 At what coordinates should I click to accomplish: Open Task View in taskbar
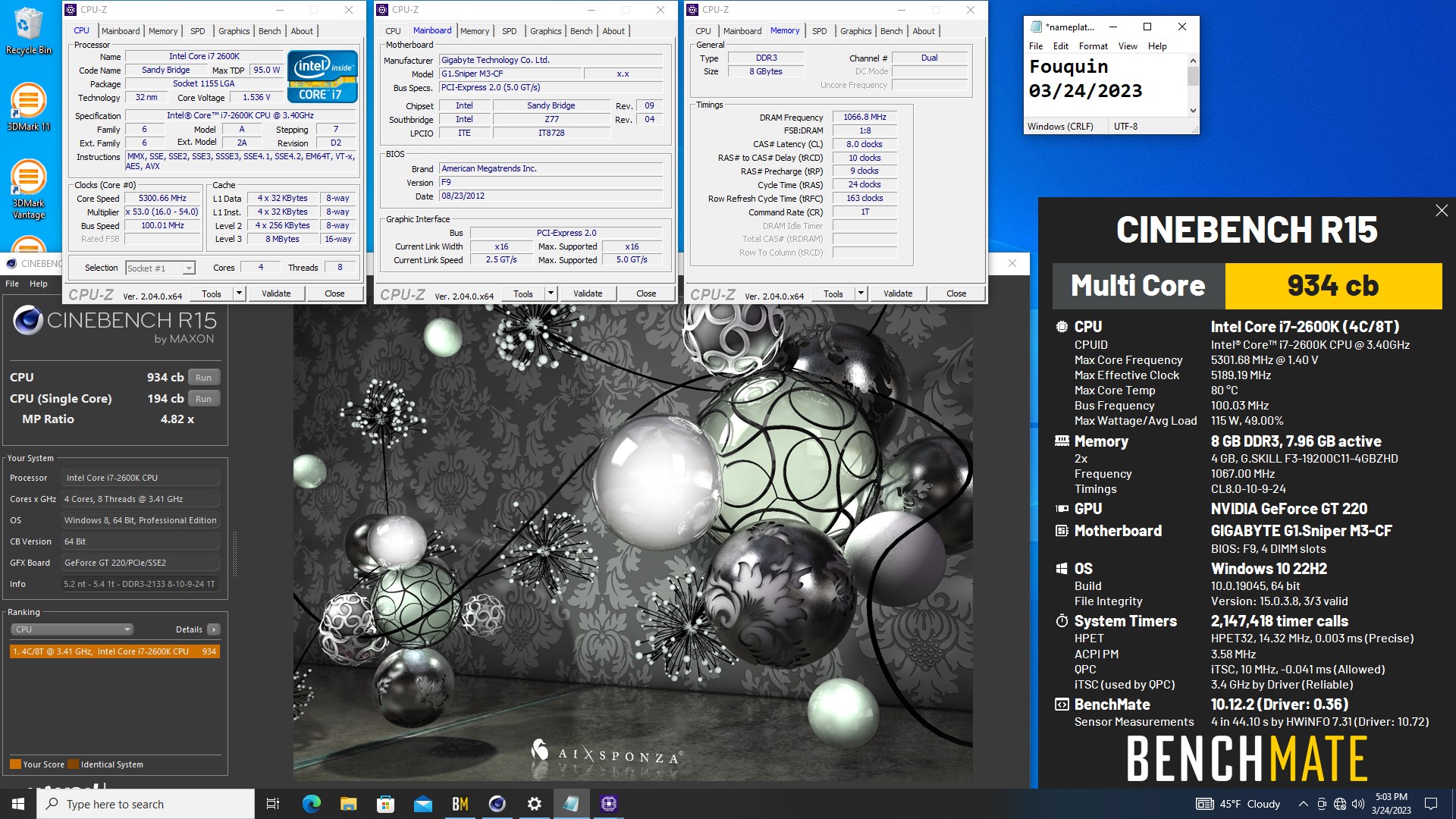(273, 804)
